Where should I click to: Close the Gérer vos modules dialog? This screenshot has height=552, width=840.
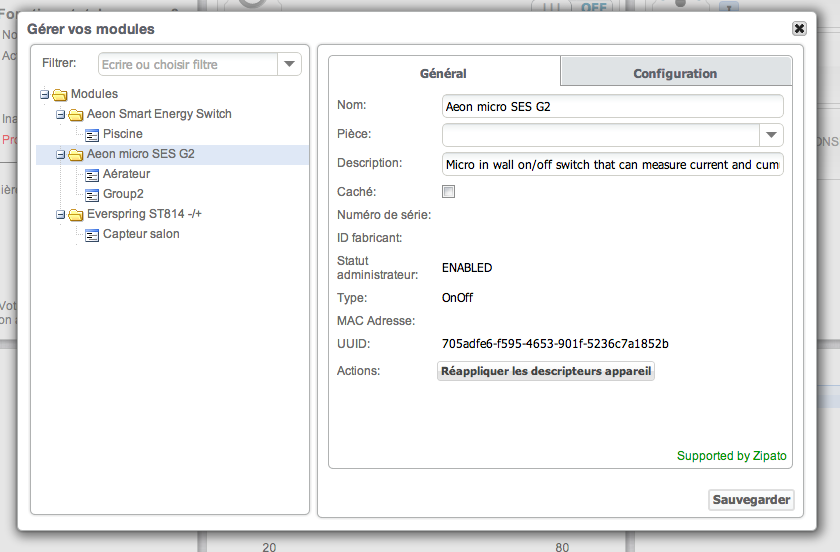(799, 29)
